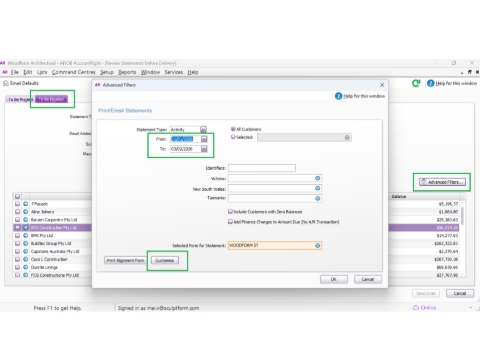Click the Identifiers input field

click(262, 168)
